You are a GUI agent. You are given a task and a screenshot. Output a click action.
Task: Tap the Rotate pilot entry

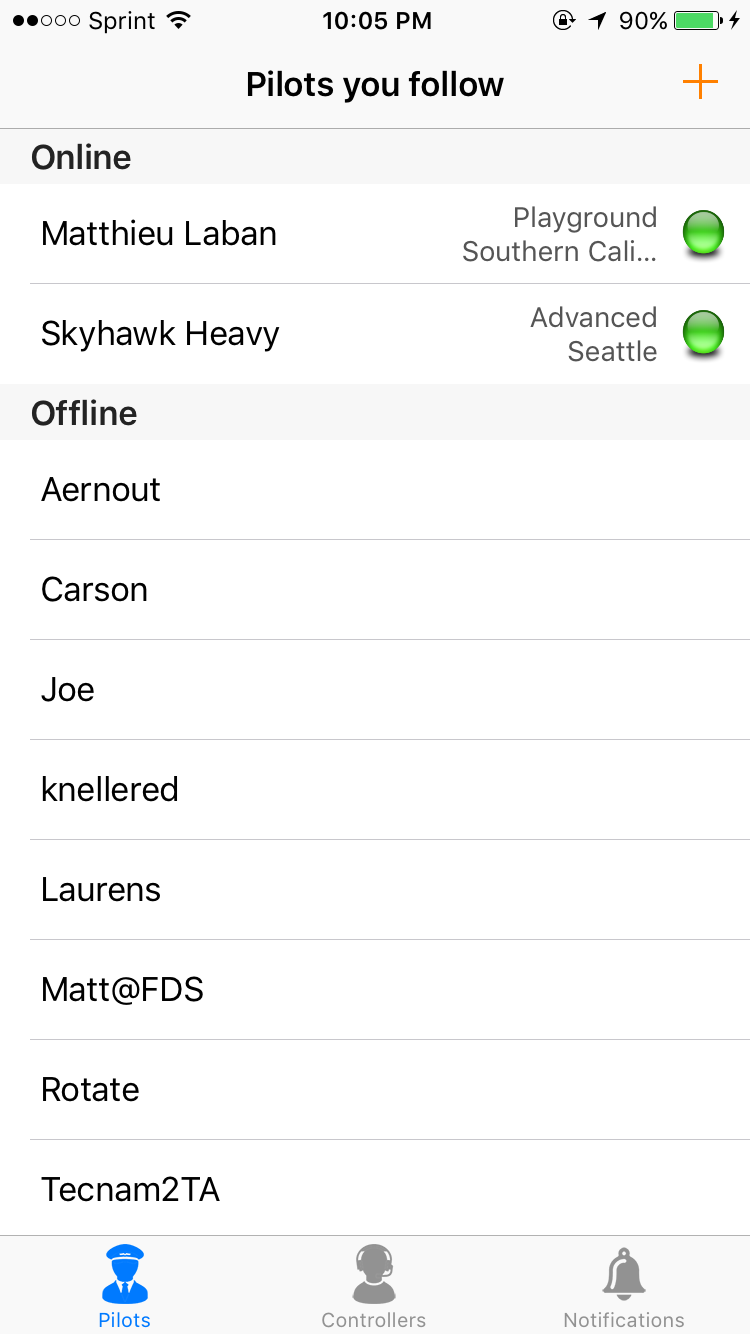90,1090
